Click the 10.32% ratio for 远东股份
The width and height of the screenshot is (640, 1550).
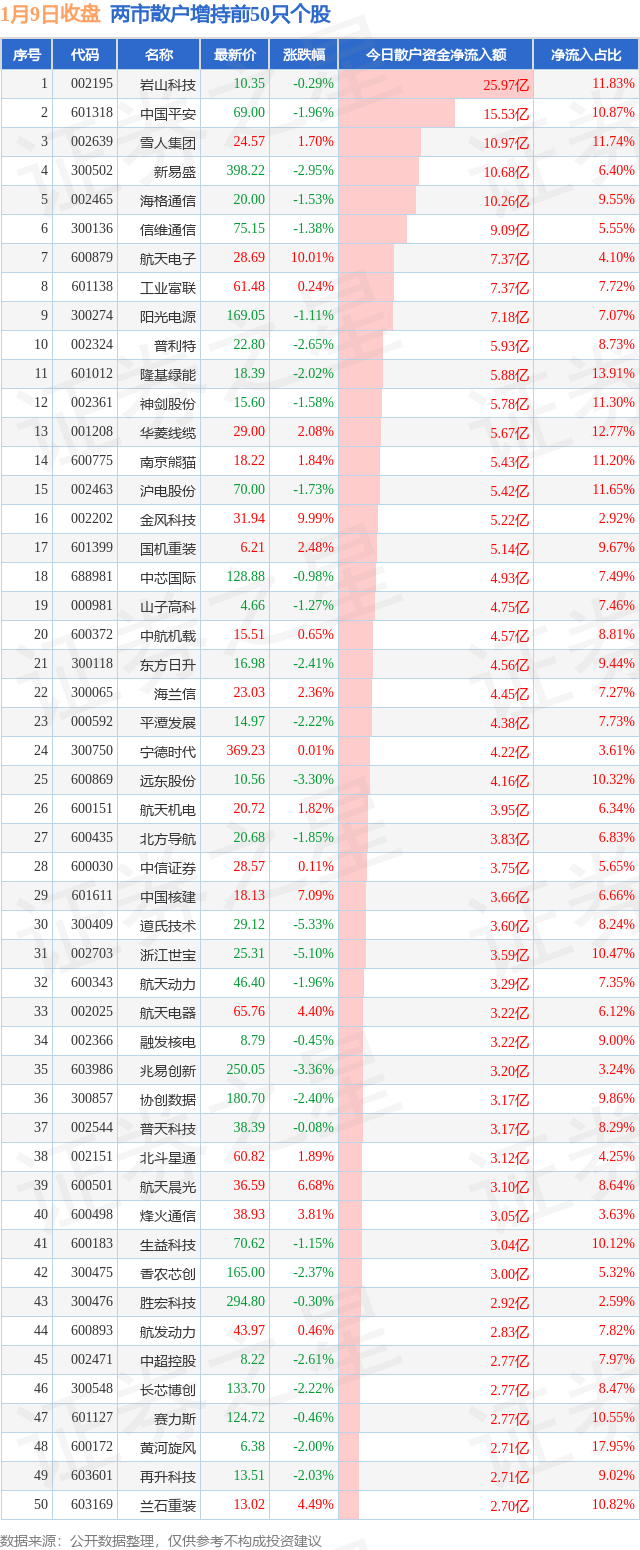pos(614,780)
